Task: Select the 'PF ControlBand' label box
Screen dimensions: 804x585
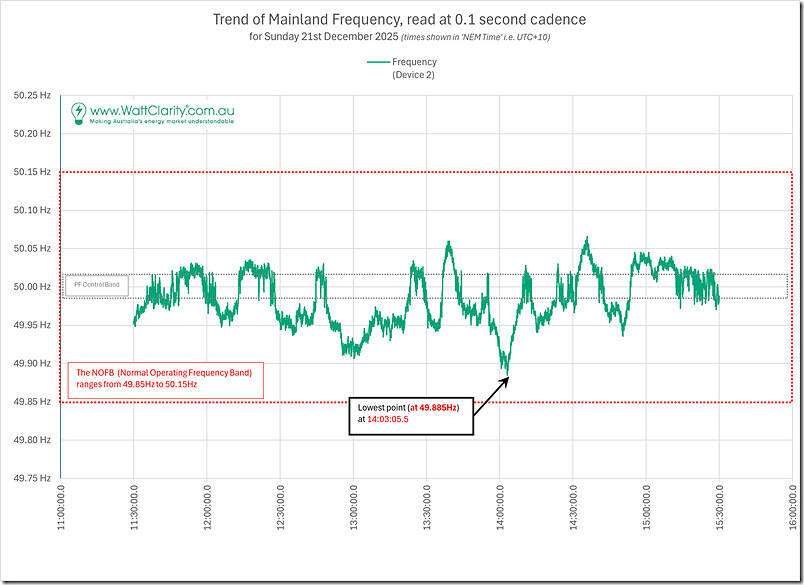Action: pyautogui.click(x=96, y=285)
